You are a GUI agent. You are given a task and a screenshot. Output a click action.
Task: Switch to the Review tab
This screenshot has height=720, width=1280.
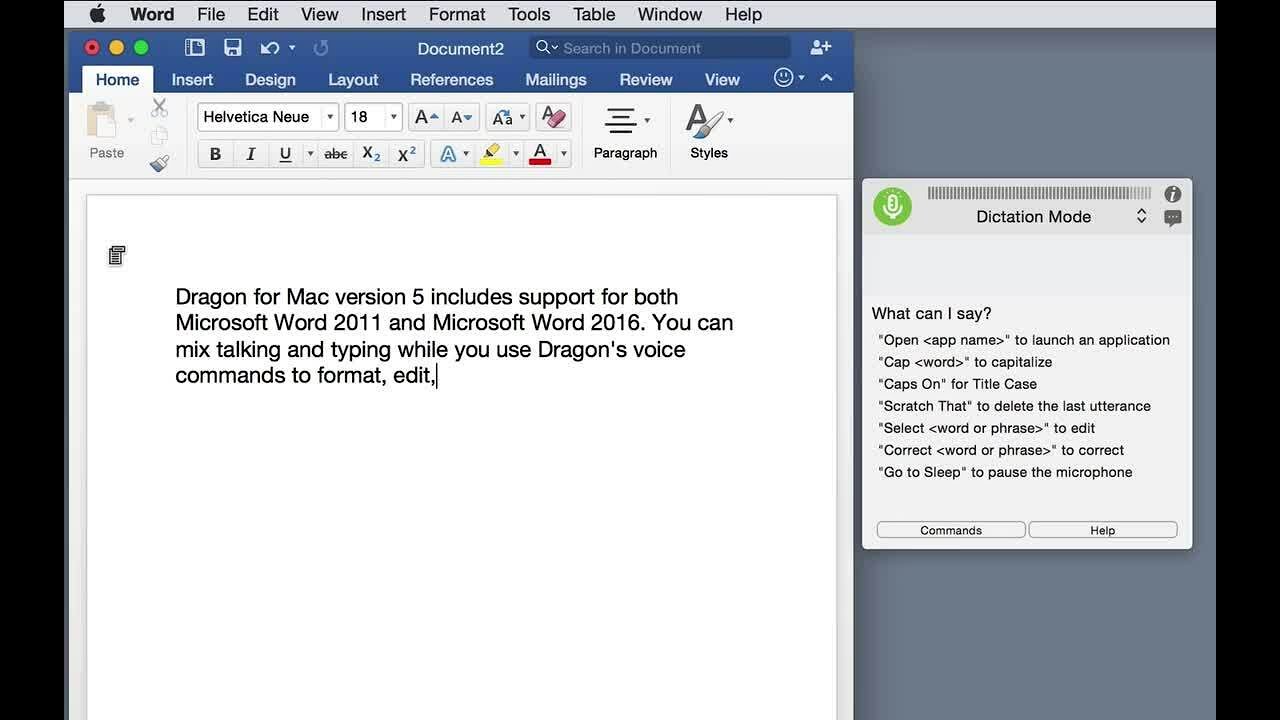point(646,79)
